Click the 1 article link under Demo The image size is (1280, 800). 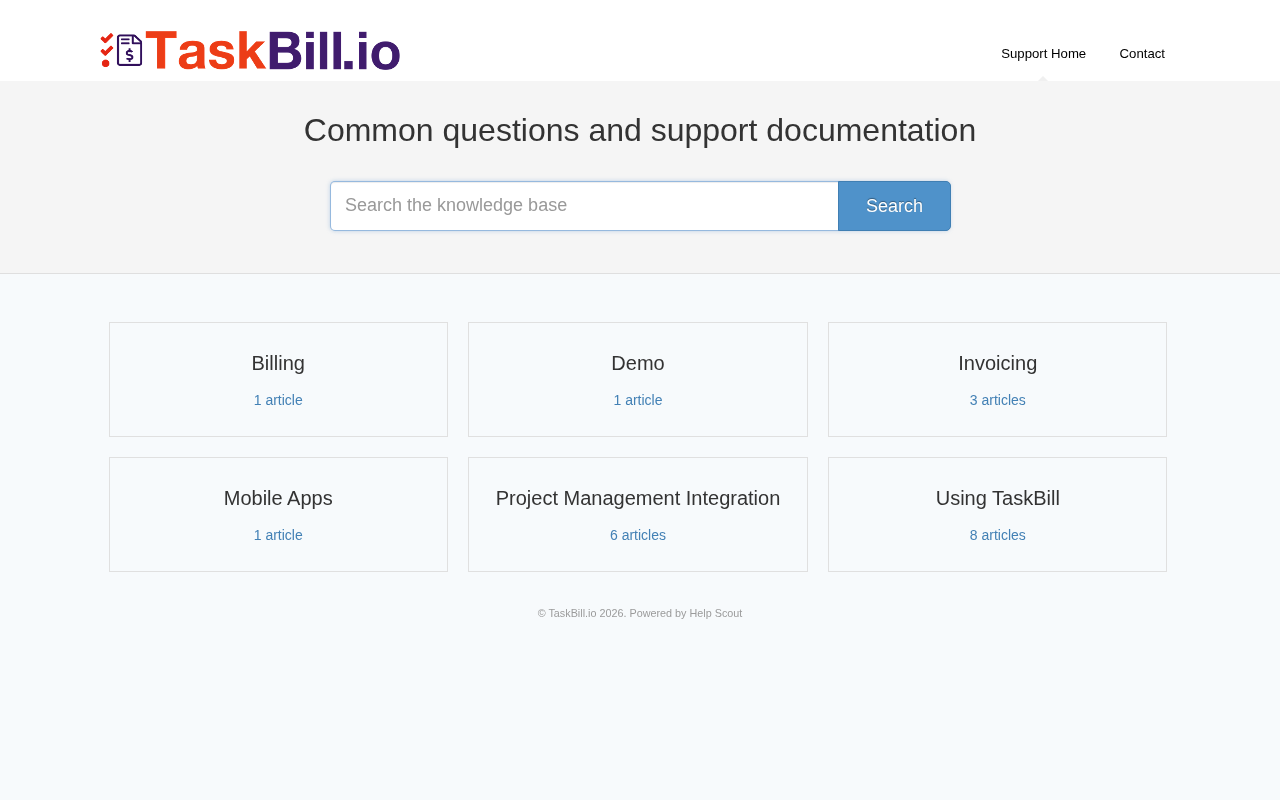[638, 400]
